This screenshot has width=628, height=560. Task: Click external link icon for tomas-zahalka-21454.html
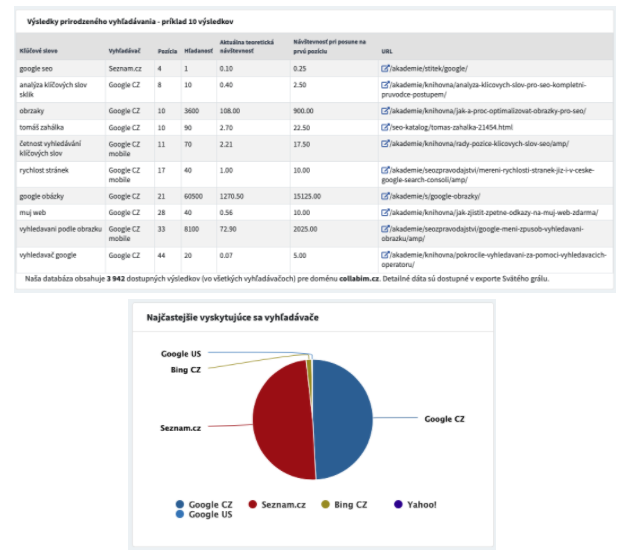point(385,127)
